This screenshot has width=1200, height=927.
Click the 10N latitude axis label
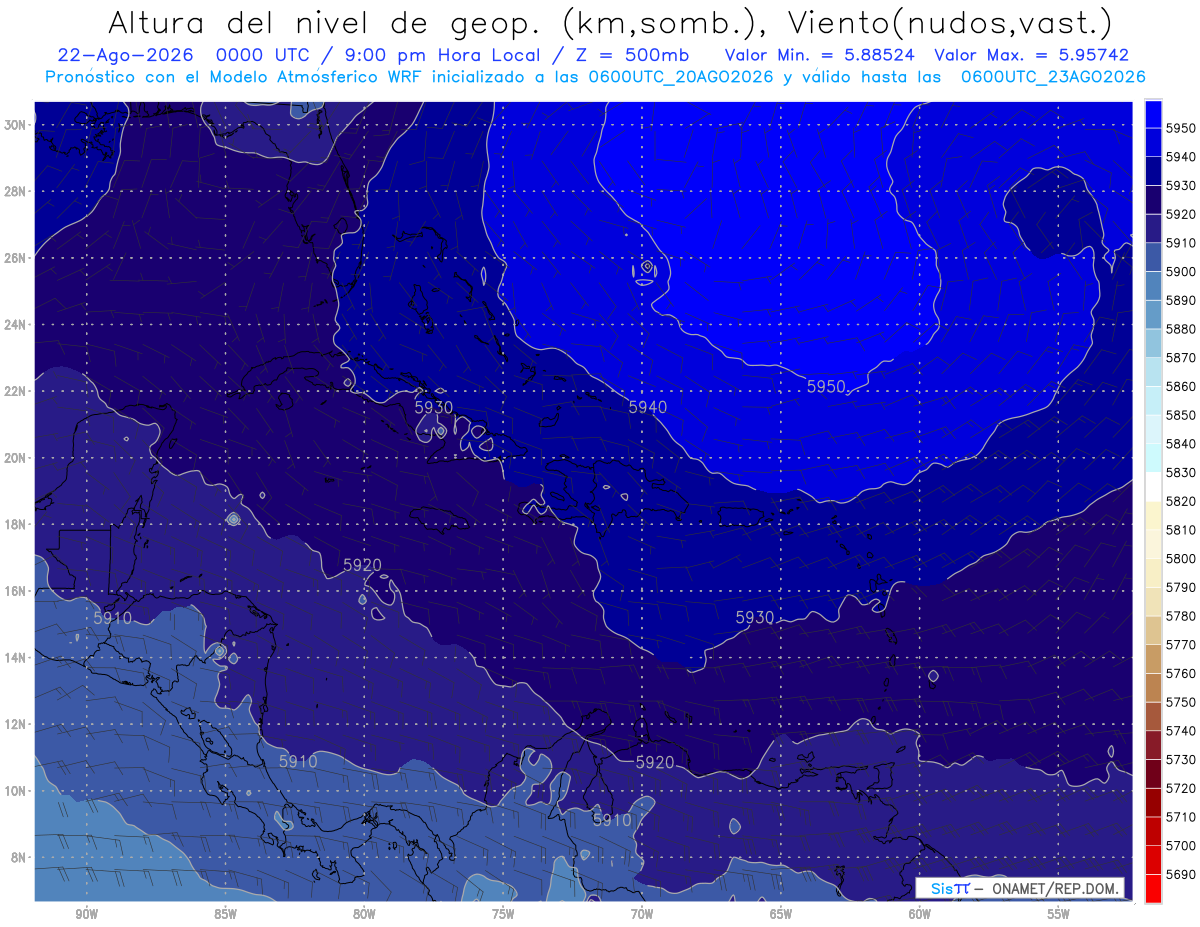point(16,791)
